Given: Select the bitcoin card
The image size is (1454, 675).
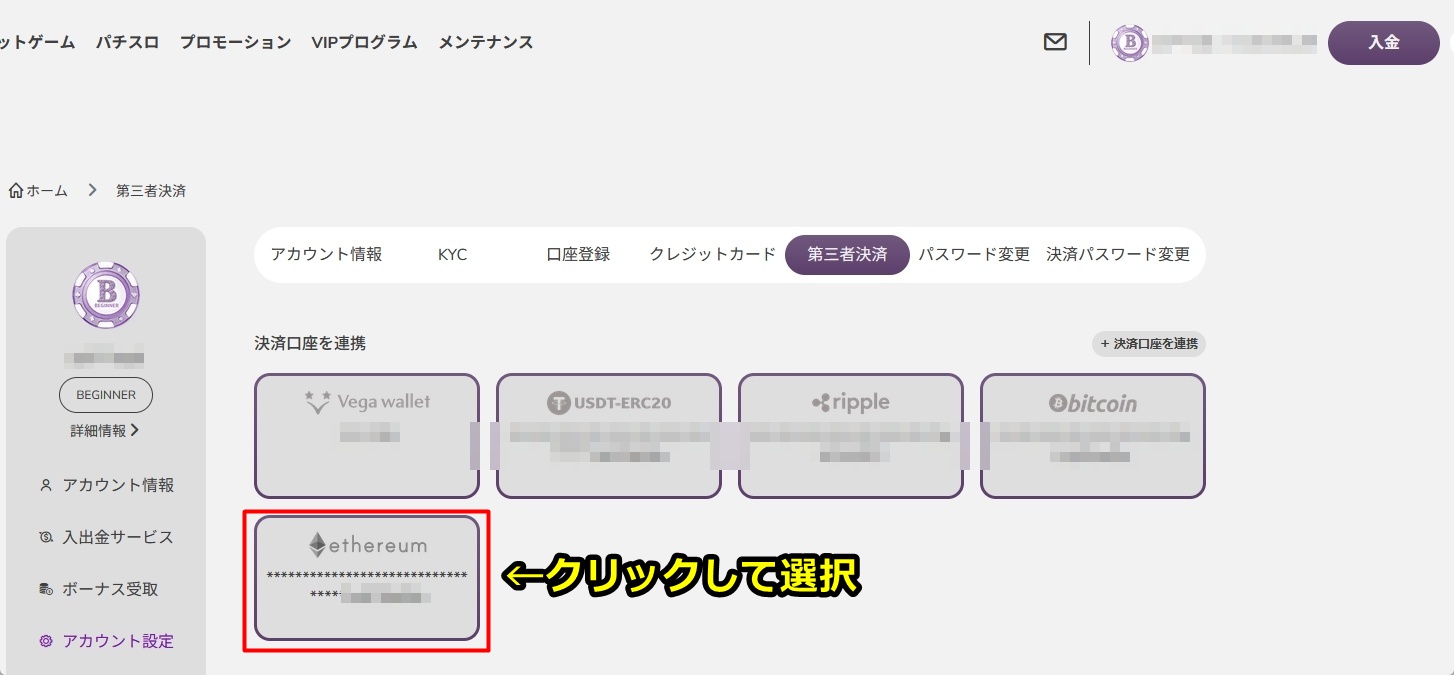Looking at the screenshot, I should (1093, 436).
